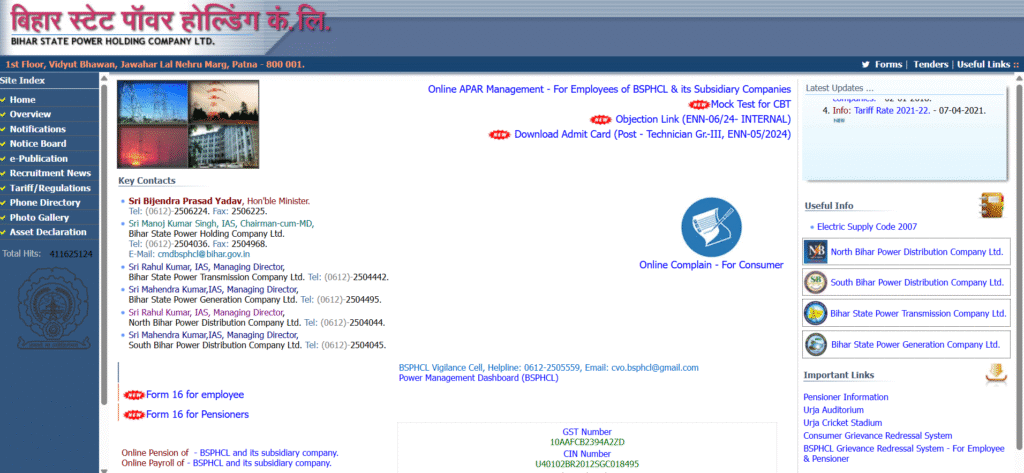Open Online APAR Management link

pyautogui.click(x=609, y=89)
